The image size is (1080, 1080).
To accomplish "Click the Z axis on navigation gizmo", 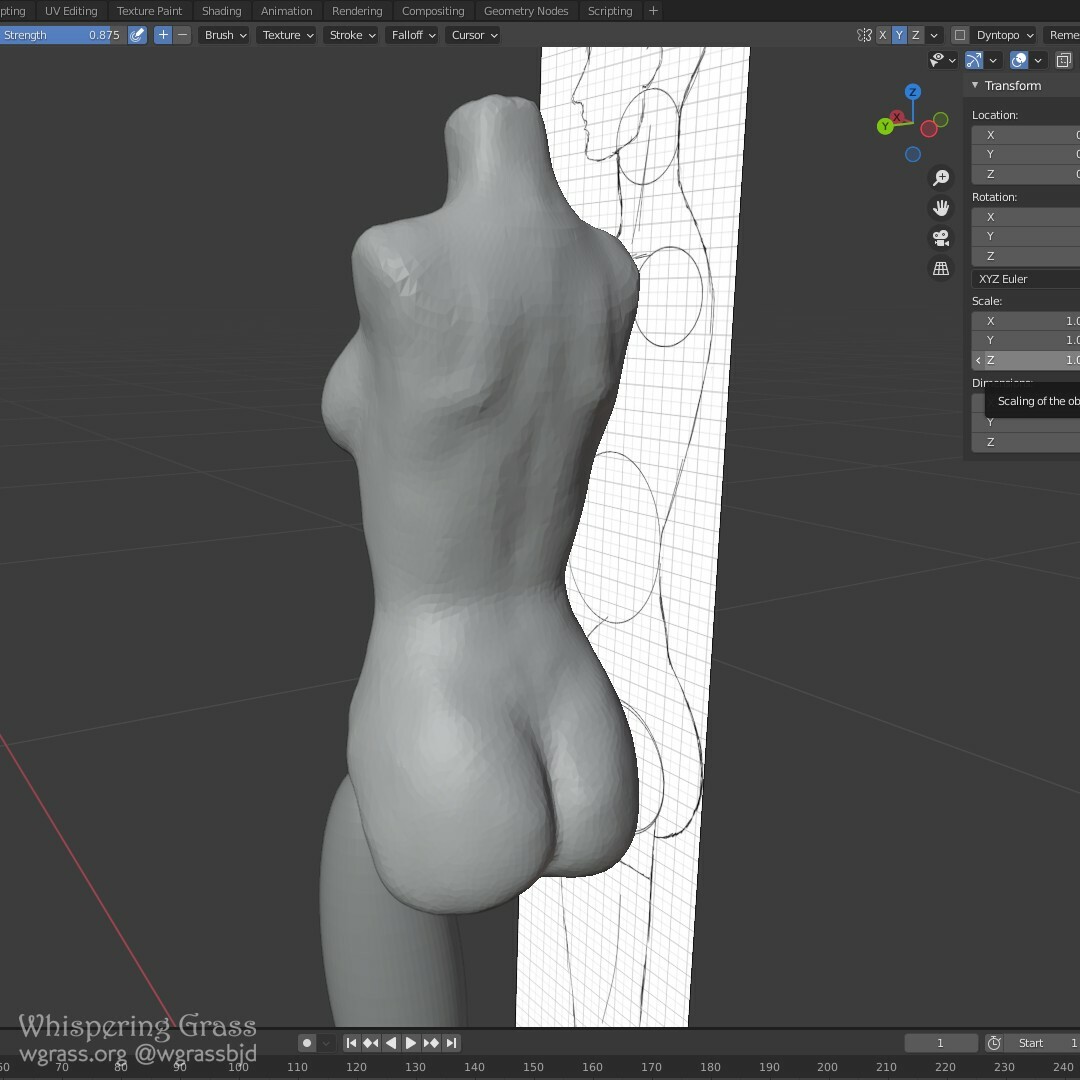I will tap(913, 92).
